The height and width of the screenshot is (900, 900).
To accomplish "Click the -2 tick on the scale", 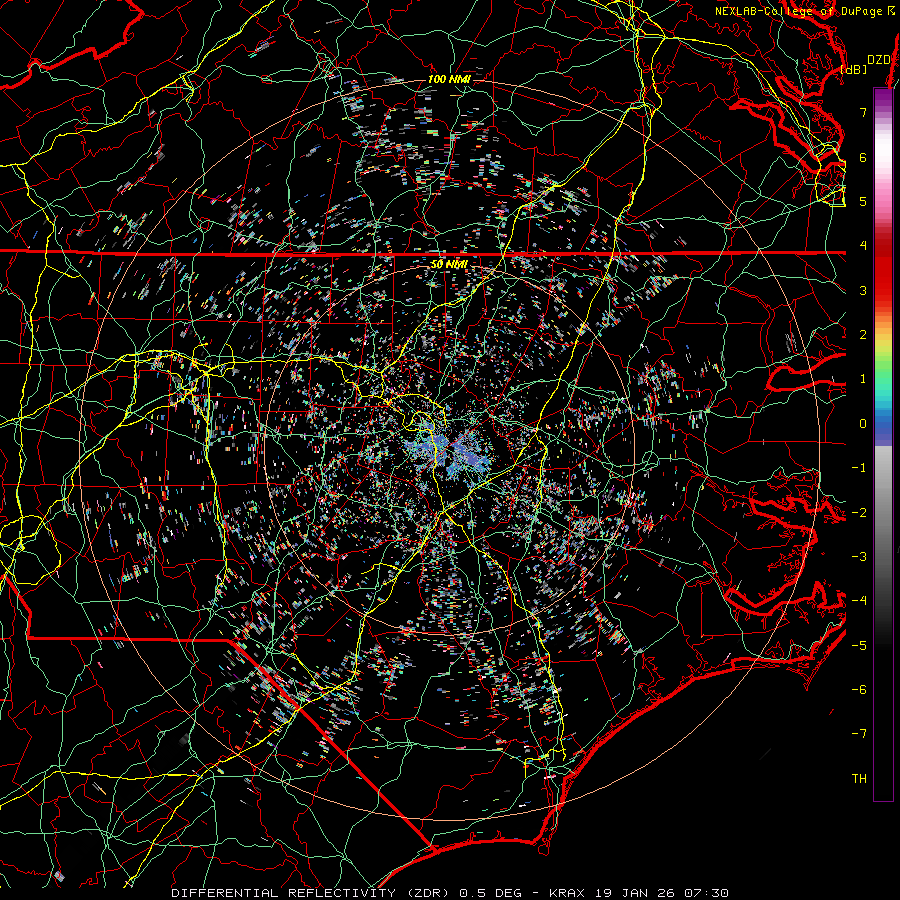I will point(859,513).
